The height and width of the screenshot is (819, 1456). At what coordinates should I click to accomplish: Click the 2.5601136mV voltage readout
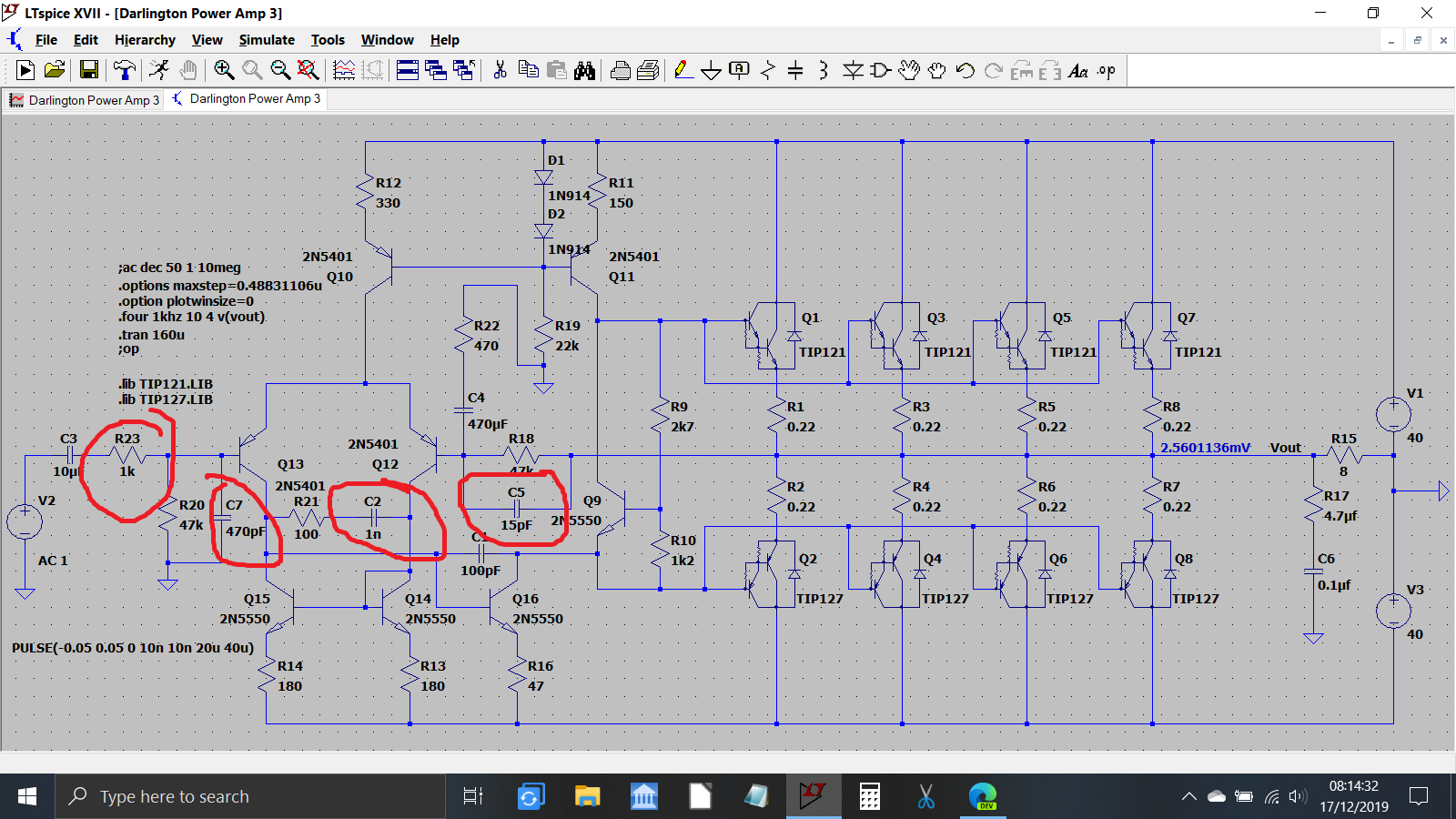[1205, 448]
